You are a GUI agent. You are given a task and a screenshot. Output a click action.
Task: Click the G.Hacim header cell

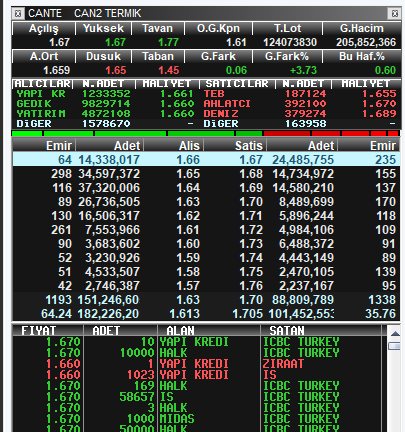pyautogui.click(x=362, y=29)
